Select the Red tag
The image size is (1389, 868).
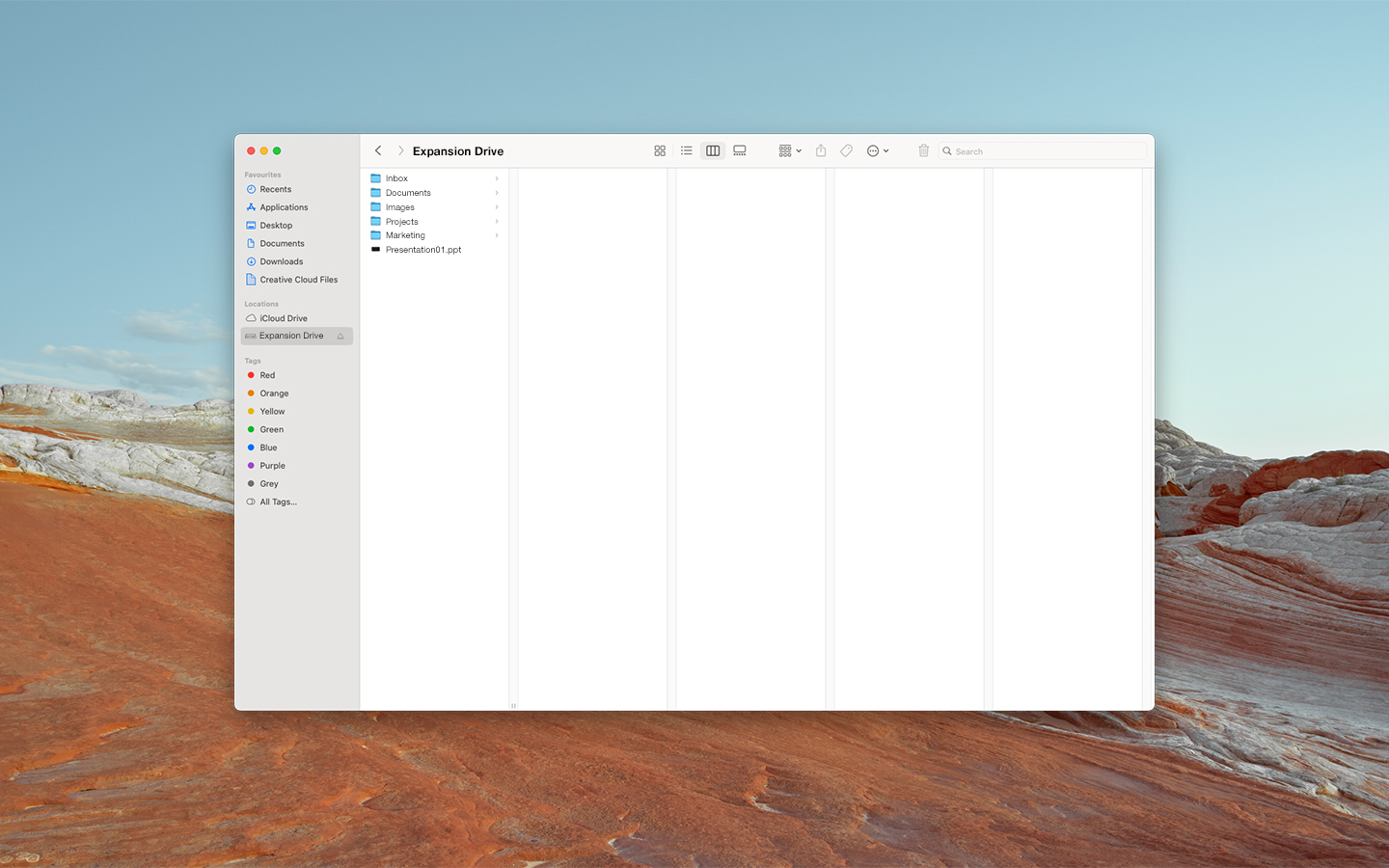pos(267,375)
